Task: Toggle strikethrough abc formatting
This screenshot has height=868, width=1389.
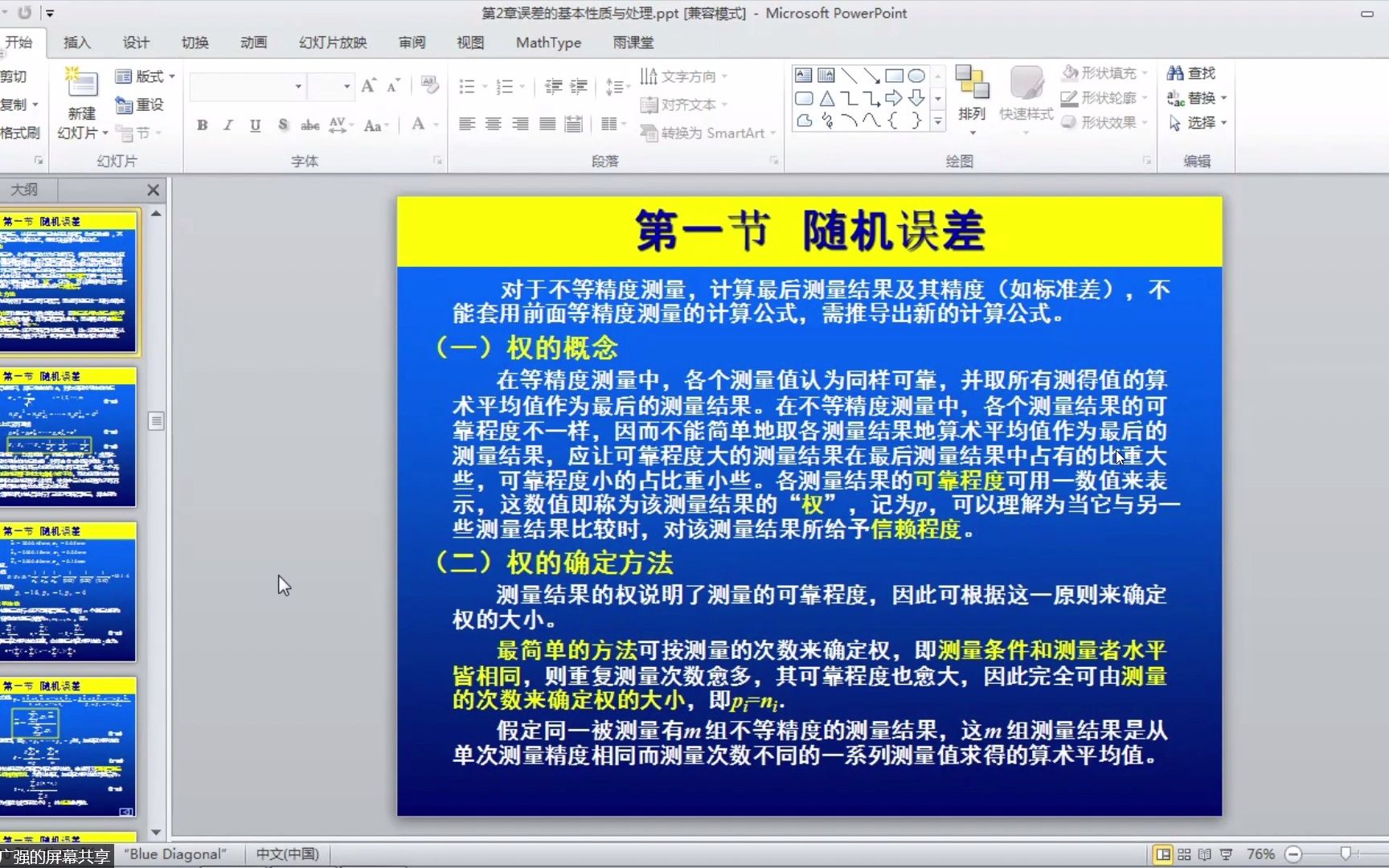Action: [x=309, y=125]
